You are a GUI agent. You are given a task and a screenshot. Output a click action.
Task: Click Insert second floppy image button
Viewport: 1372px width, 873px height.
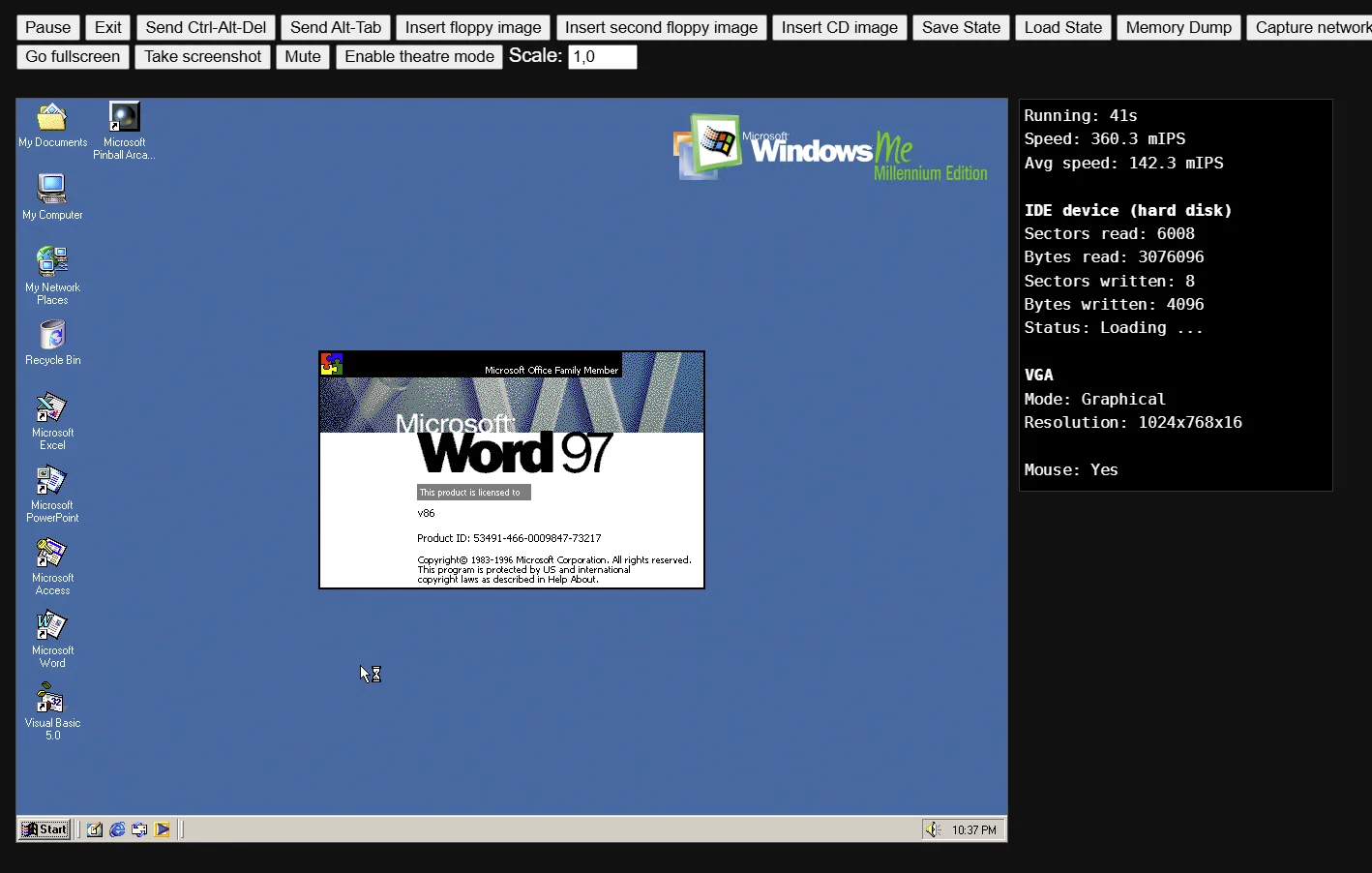(662, 27)
